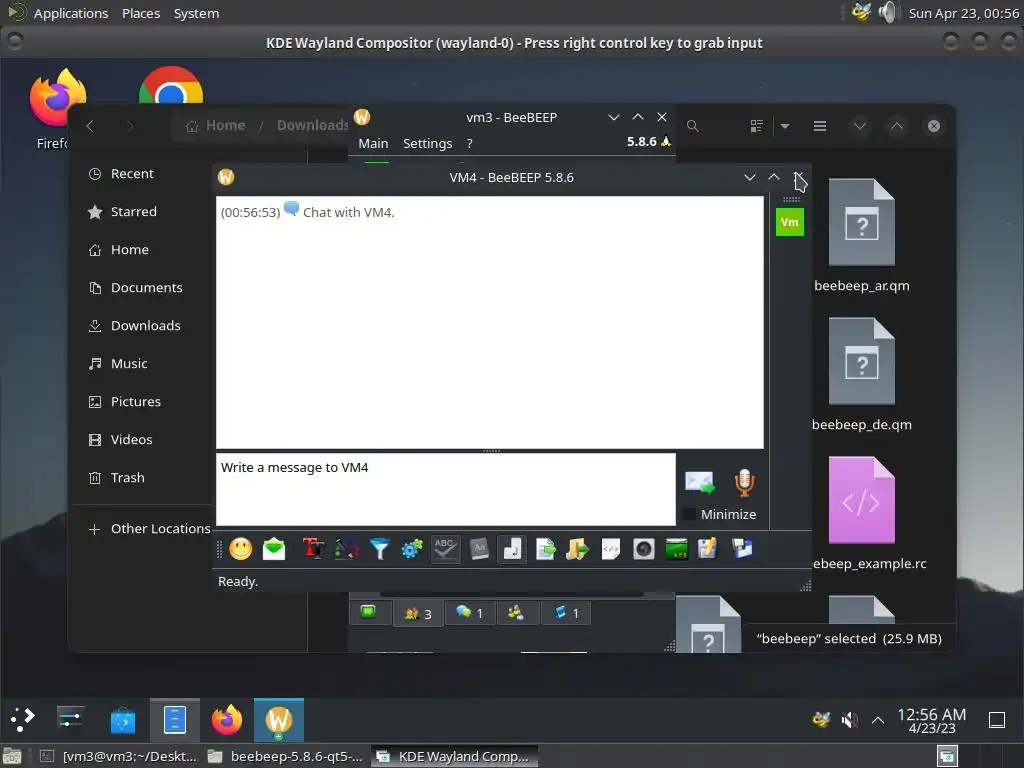Click the green Vm user avatar

790,222
